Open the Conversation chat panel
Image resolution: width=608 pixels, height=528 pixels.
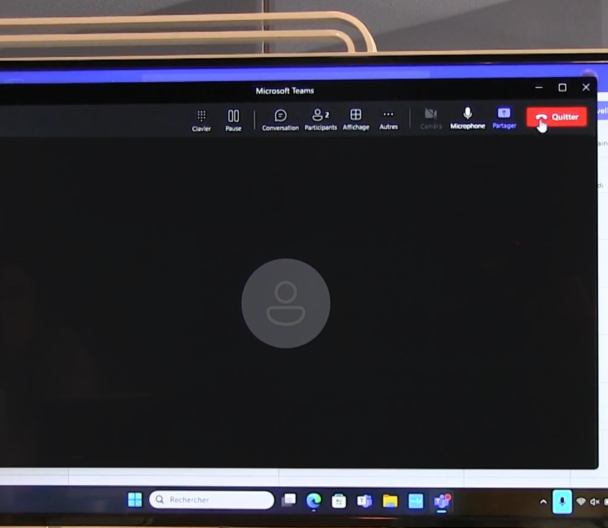click(280, 120)
